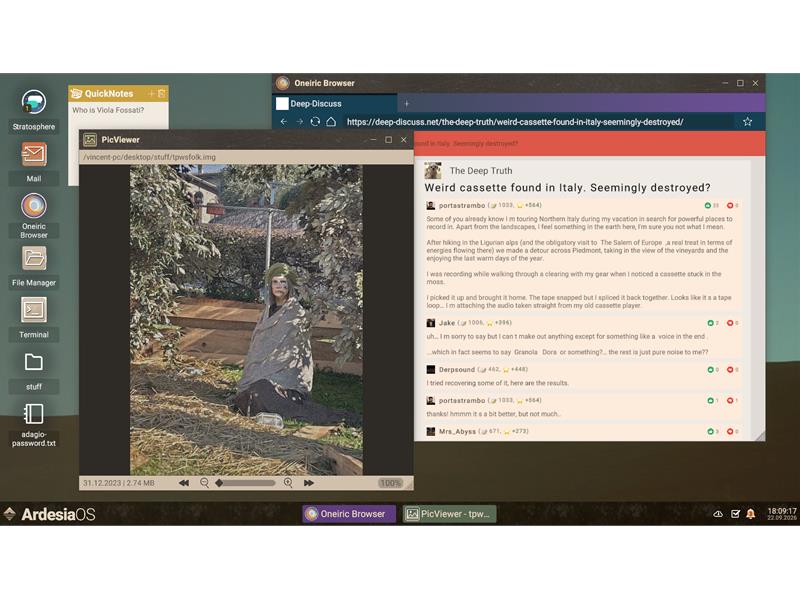Screen dimensions: 800x600
Task: Go to previous image in PicViewer
Action: point(184,483)
